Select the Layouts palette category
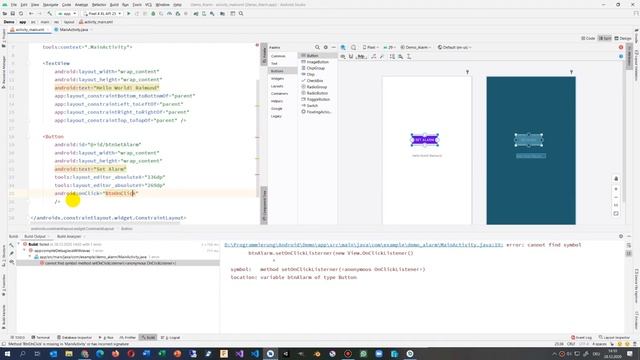 (x=282, y=86)
